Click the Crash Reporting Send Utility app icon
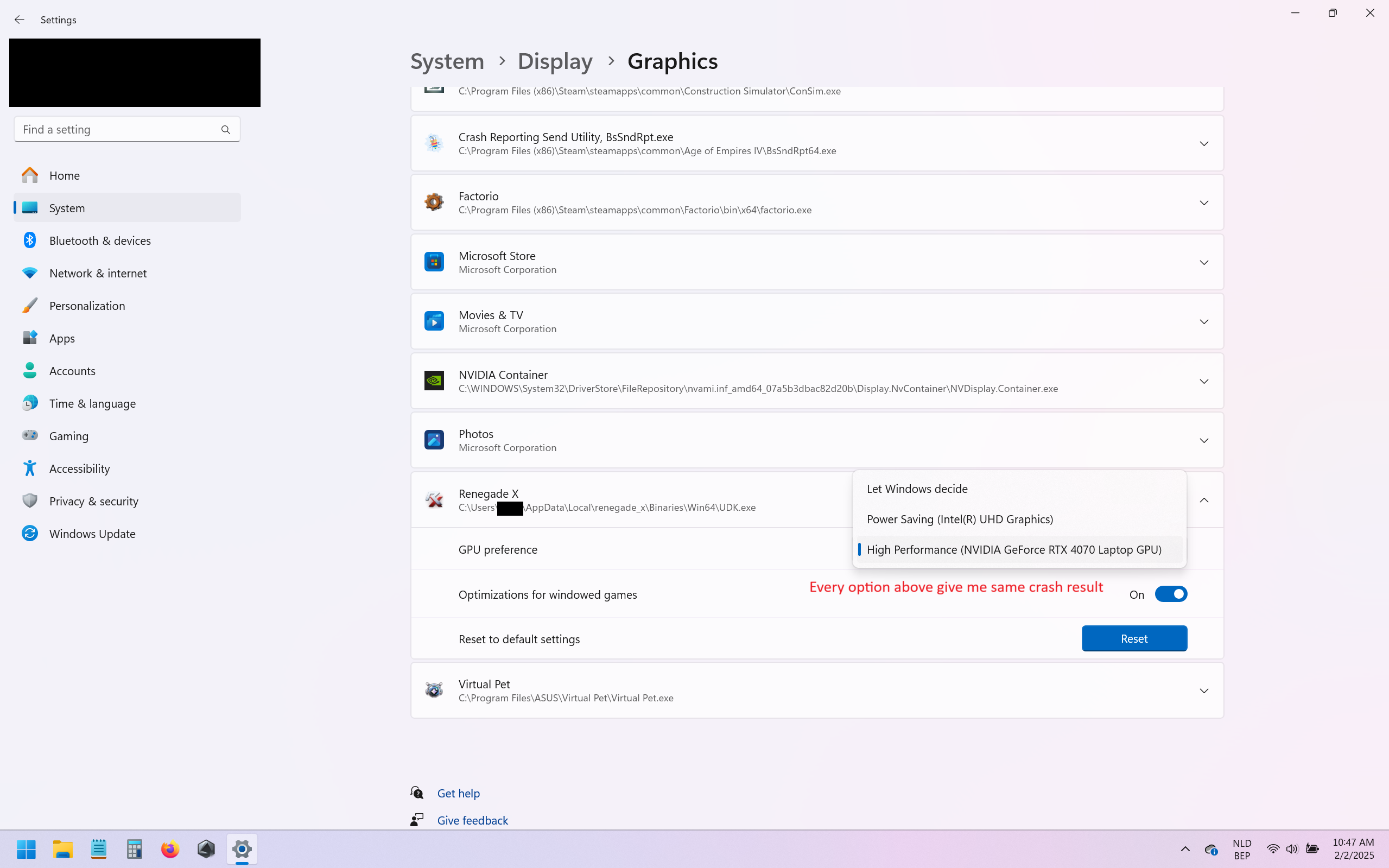 [x=434, y=143]
